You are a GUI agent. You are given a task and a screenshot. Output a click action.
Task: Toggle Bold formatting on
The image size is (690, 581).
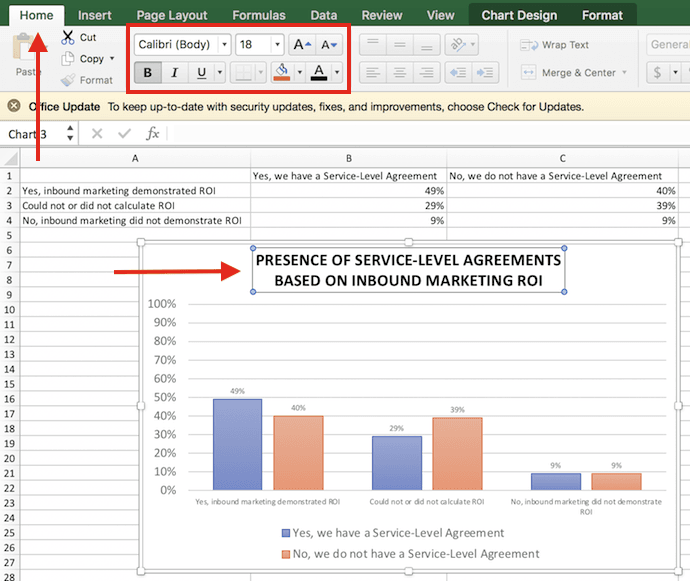[x=149, y=72]
